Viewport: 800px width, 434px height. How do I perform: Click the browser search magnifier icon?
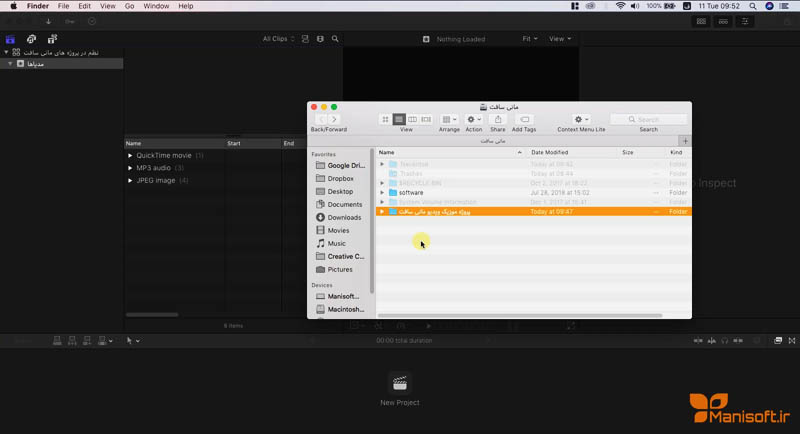tap(335, 39)
